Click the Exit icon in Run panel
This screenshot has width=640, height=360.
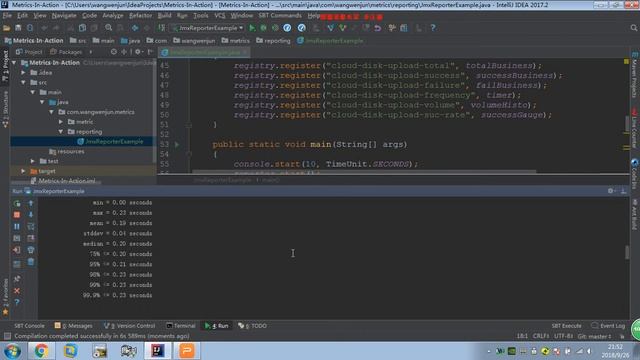pos(17,250)
